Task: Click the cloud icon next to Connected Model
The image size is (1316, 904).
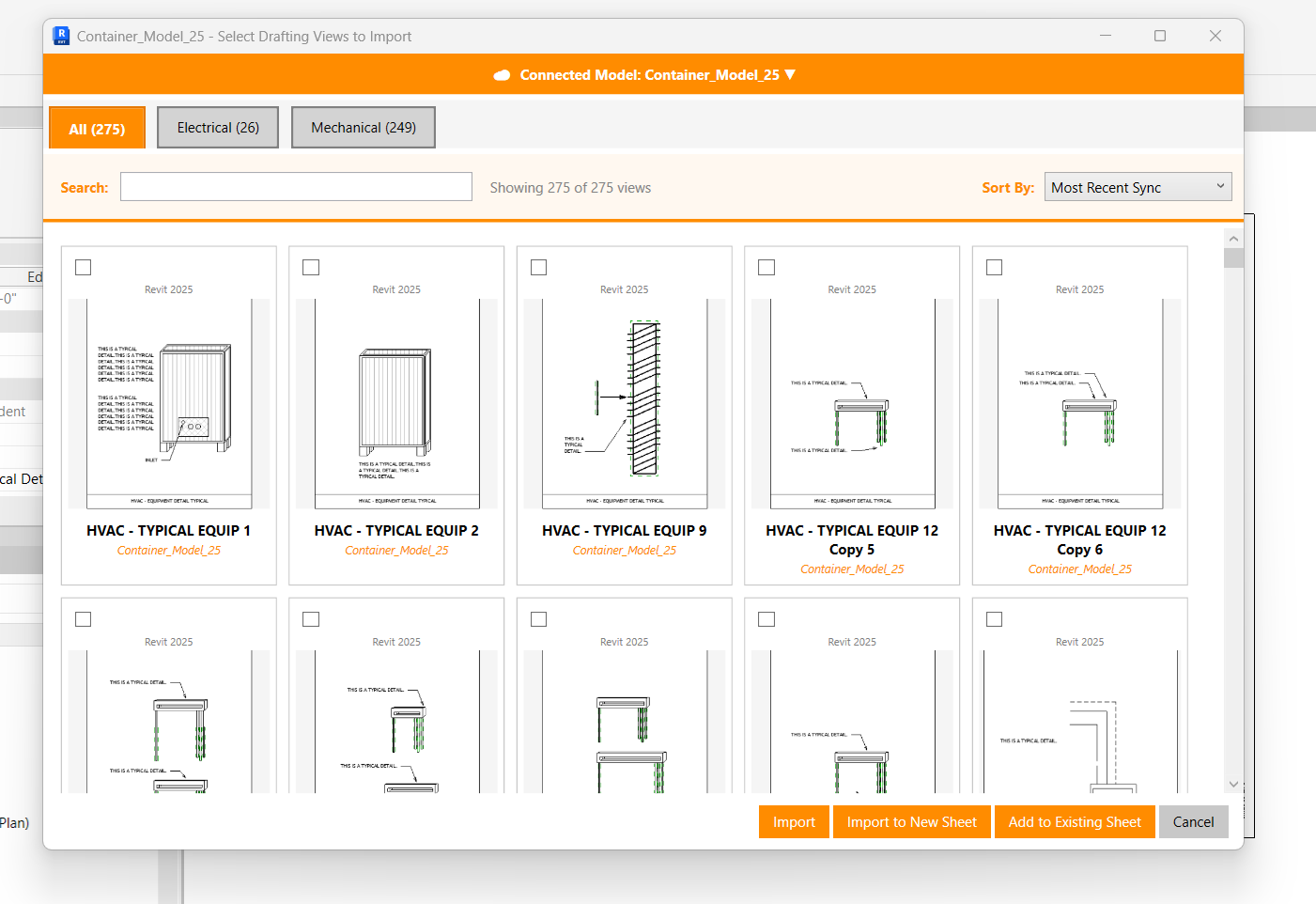Action: [x=503, y=74]
